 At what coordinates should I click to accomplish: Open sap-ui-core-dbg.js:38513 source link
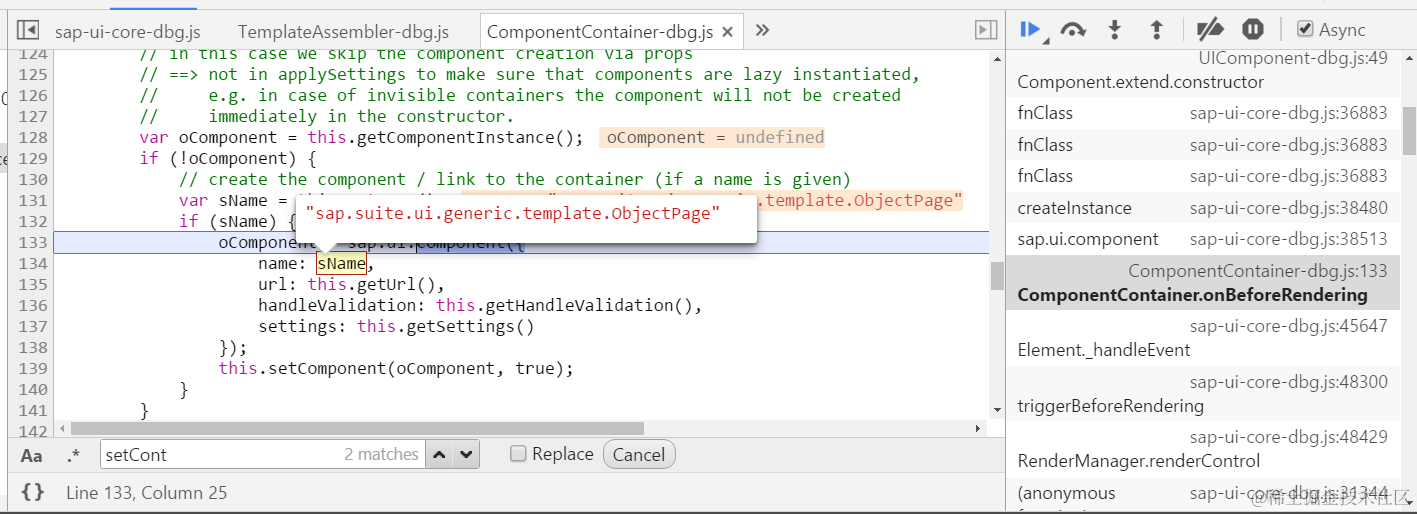[1289, 239]
